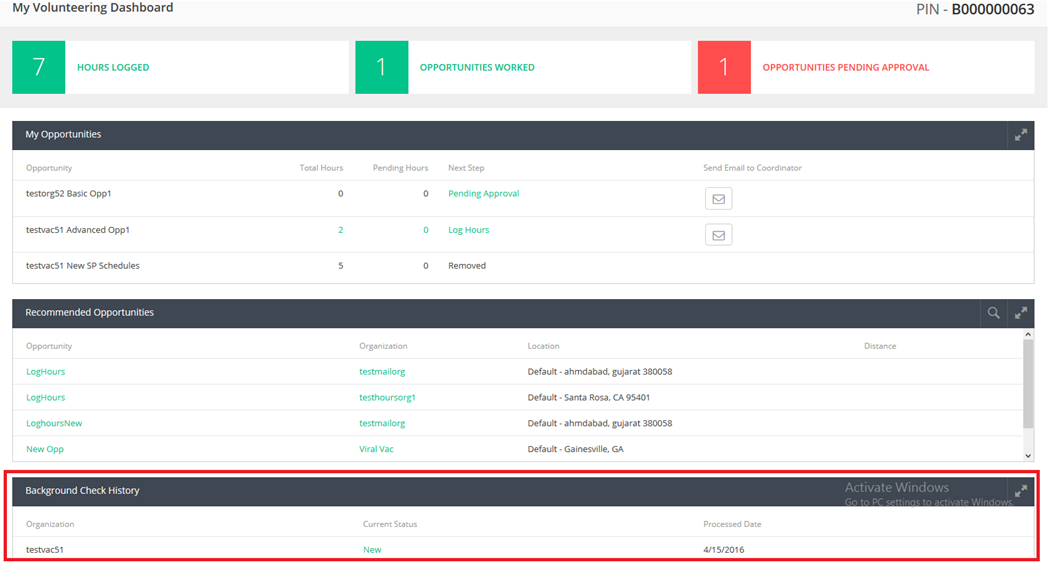Click the testvac51 New SP Schedules row
The height and width of the screenshot is (563, 1048).
(x=523, y=266)
